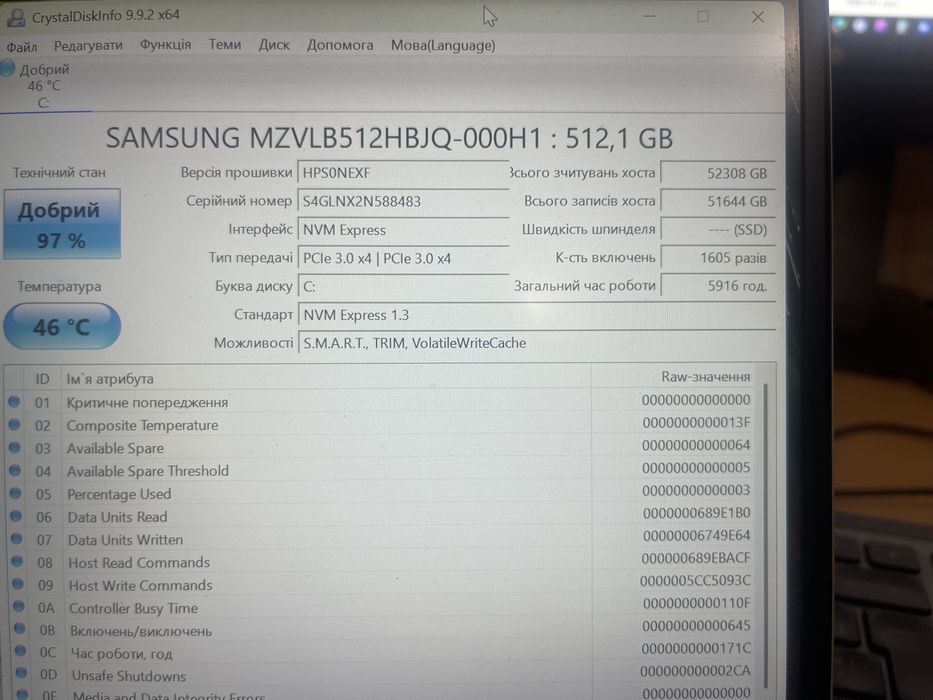Click status dot of Data Units Read row
Viewport: 933px width, 700px height.
(x=16, y=515)
